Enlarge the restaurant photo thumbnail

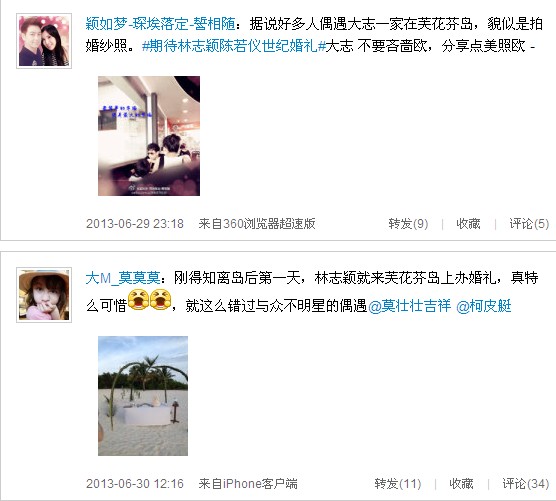(149, 136)
